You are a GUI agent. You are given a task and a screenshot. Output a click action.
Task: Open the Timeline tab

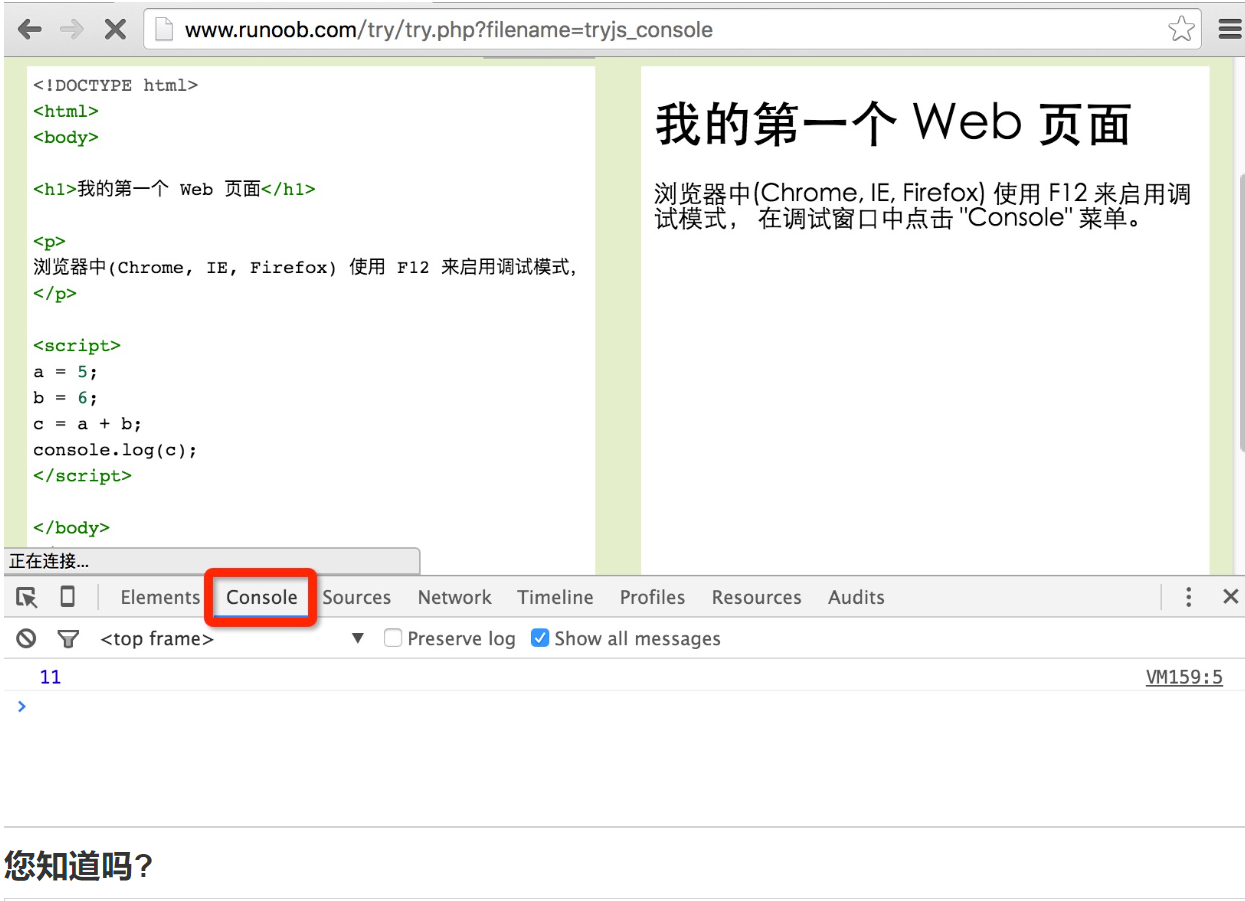pyautogui.click(x=555, y=597)
